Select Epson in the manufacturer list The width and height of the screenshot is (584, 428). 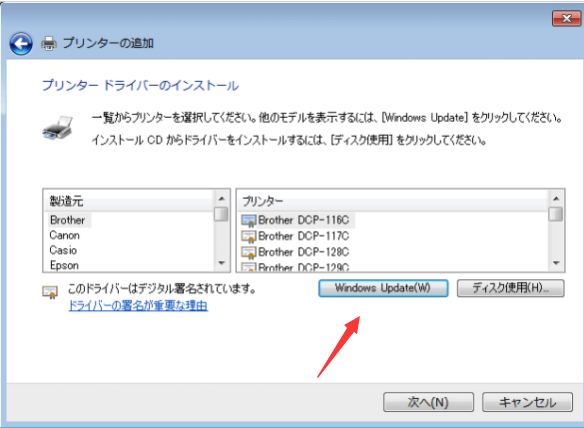64,266
